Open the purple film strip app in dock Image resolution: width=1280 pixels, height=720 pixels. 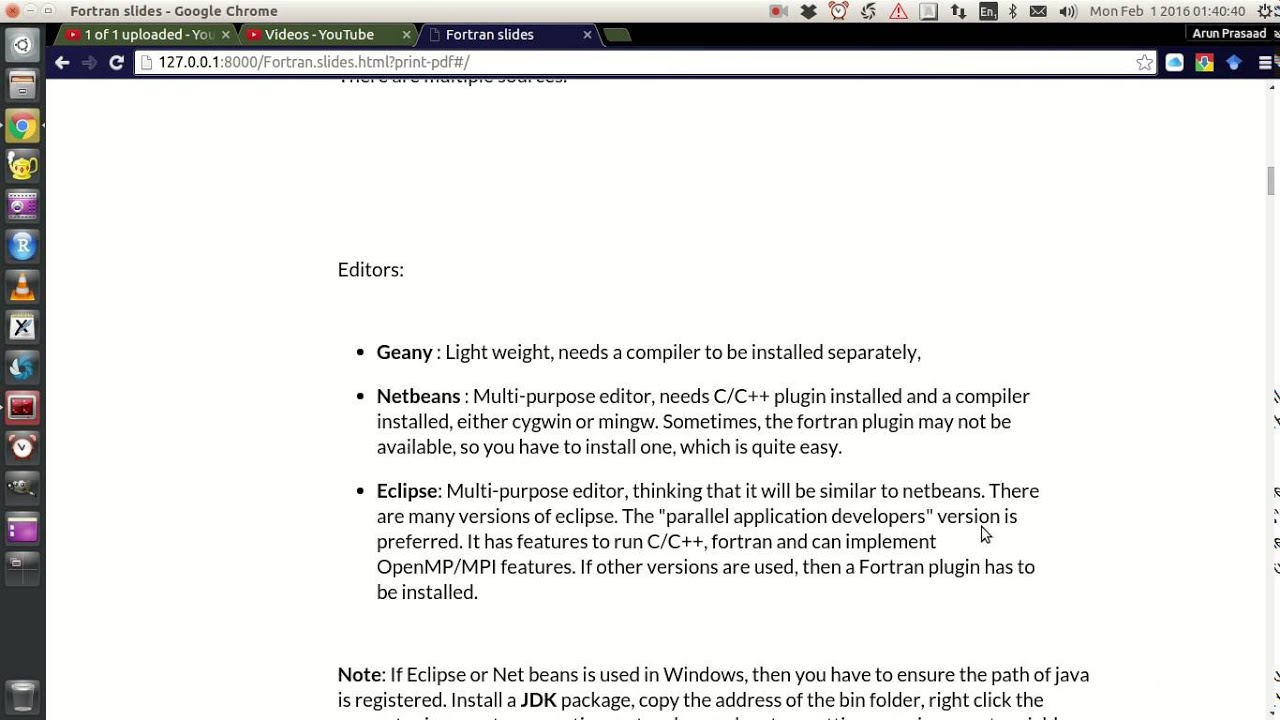pos(22,206)
